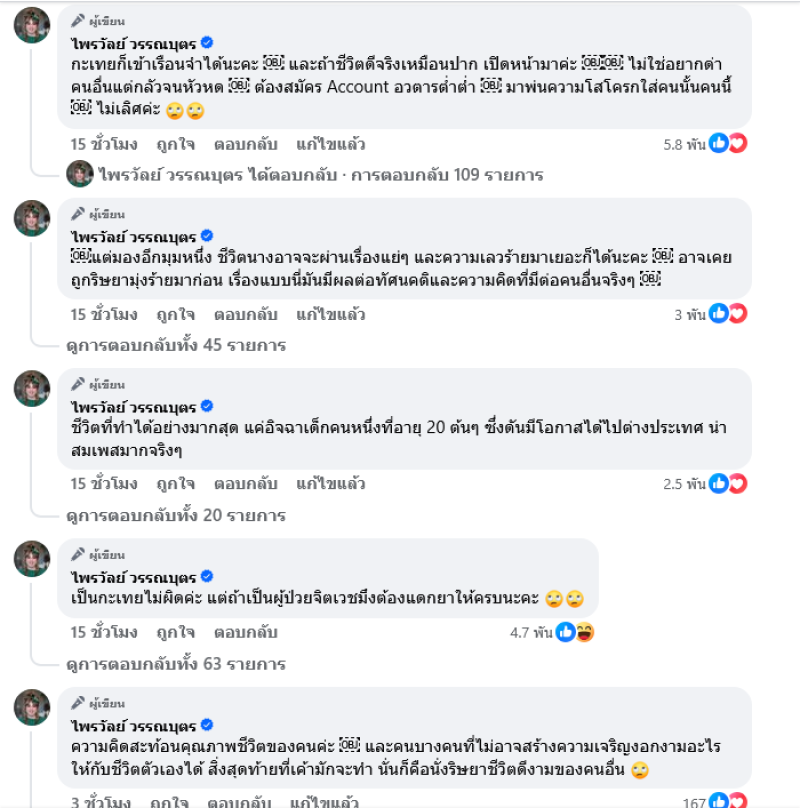Viewport: 800px width, 808px height.
Task: Expand "ดูการตอบกลับทั้ง 63 รายการ" replies
Action: coord(176,663)
